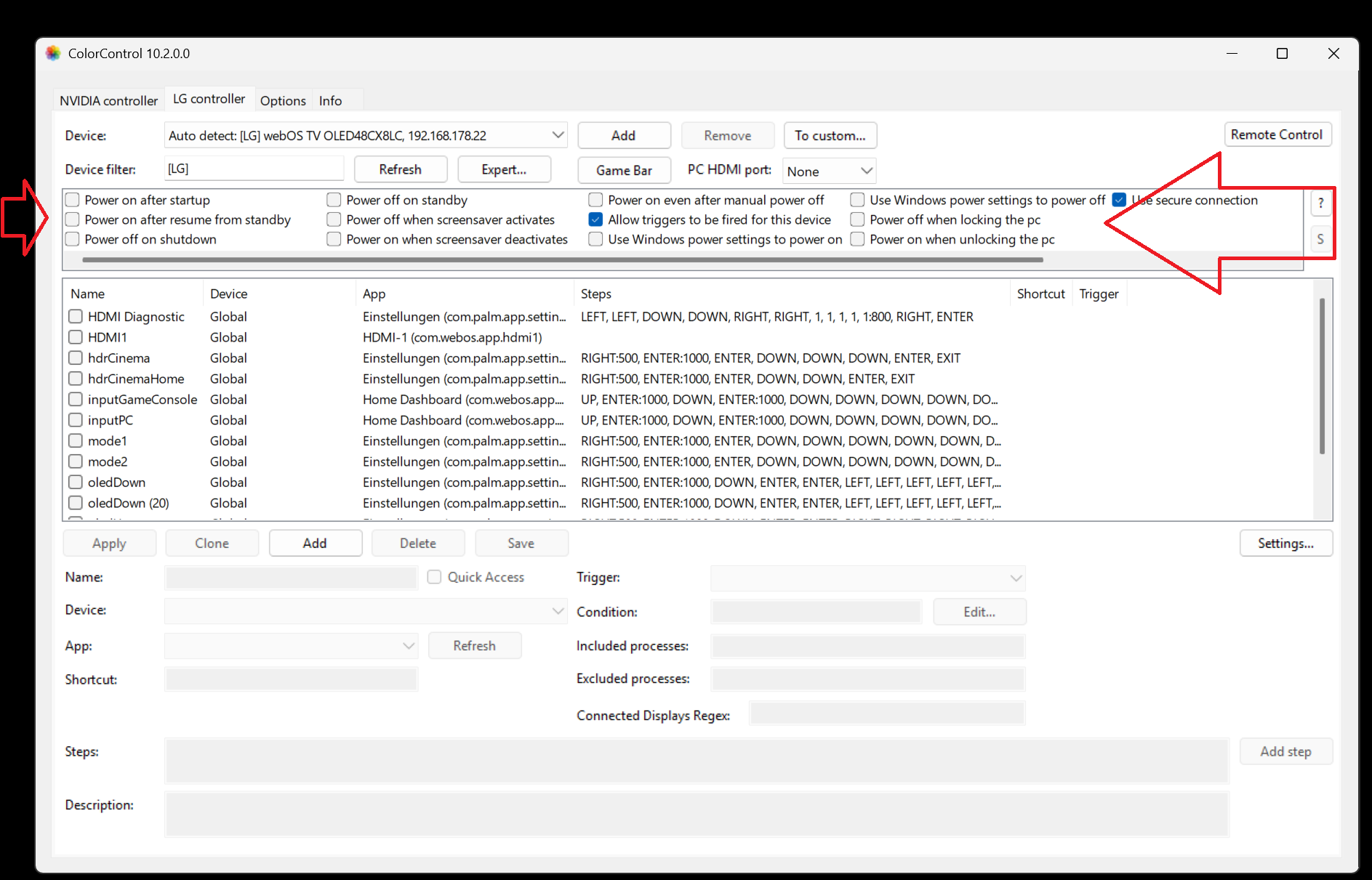Click the Edit... condition button
This screenshot has width=1372, height=880.
pyautogui.click(x=980, y=612)
